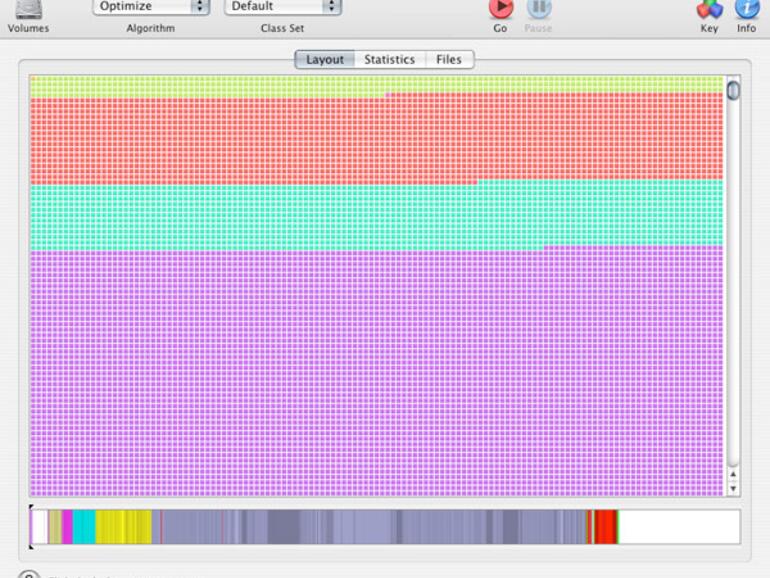Switch to the Statistics tab
770x578 pixels.
coord(389,60)
